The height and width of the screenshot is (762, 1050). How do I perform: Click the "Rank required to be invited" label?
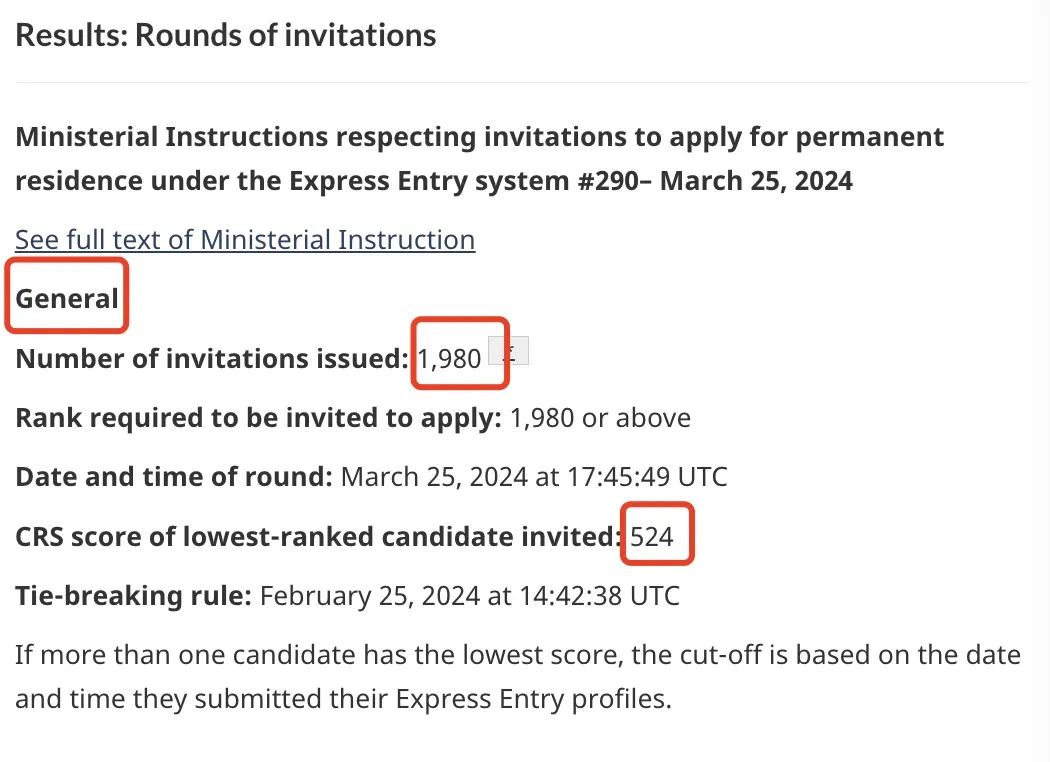[x=258, y=418]
